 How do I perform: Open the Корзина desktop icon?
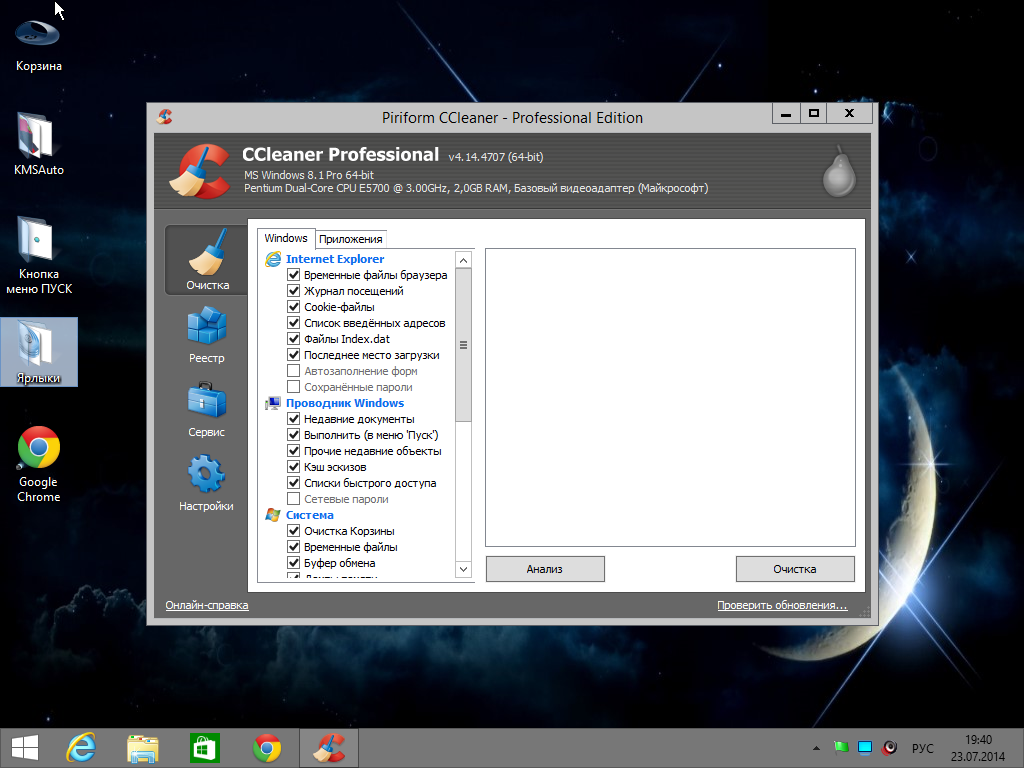click(x=39, y=43)
